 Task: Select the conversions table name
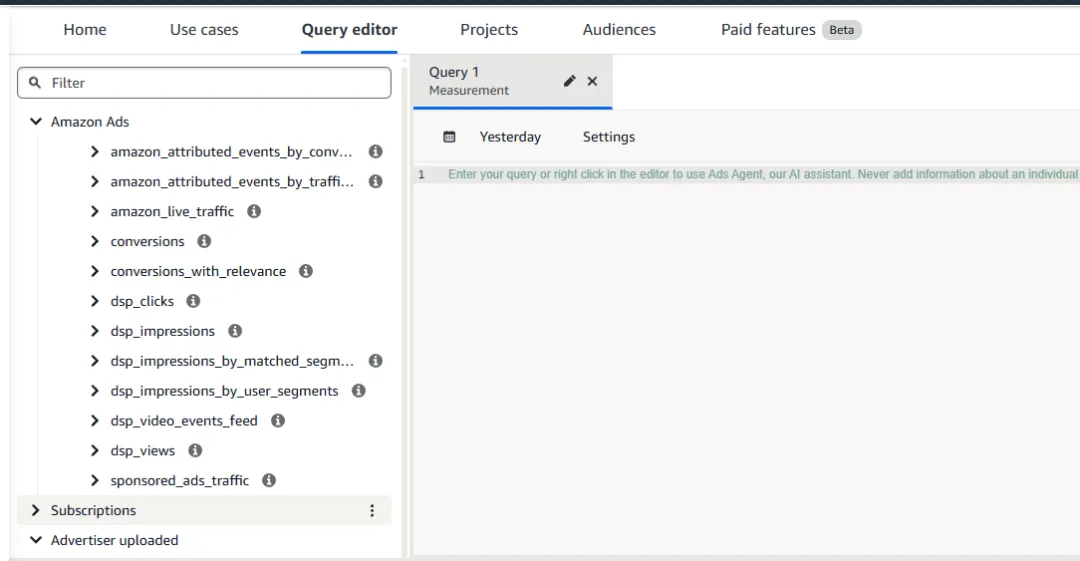(x=147, y=241)
